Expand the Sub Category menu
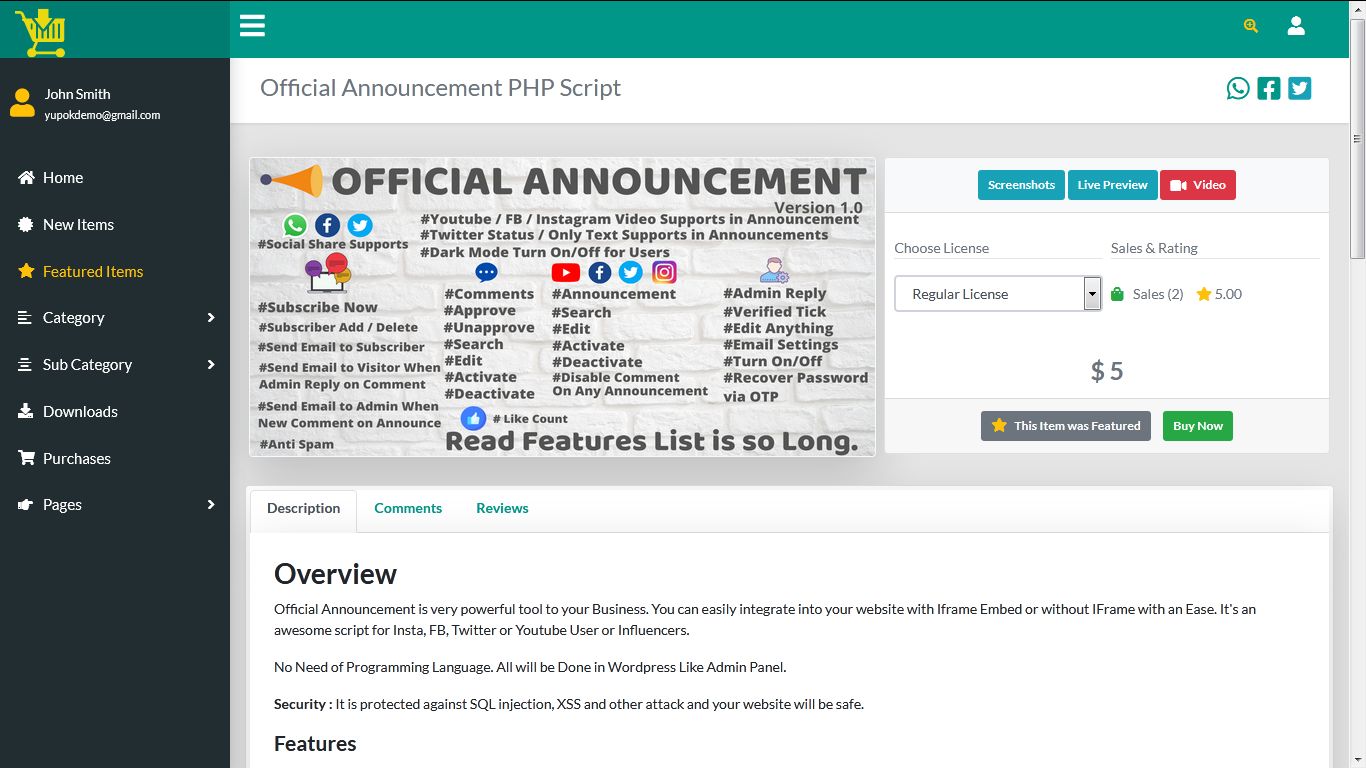Screen dimensions: 1366x768 pos(86,364)
